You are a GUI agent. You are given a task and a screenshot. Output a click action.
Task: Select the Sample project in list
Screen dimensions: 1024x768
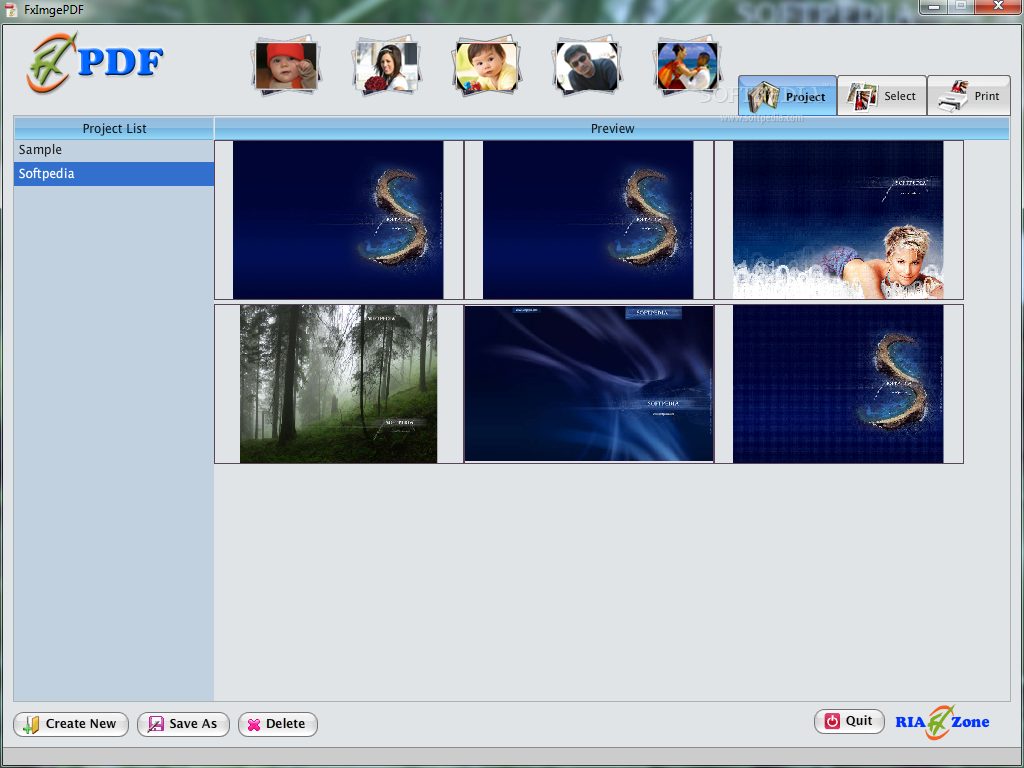pyautogui.click(x=114, y=150)
